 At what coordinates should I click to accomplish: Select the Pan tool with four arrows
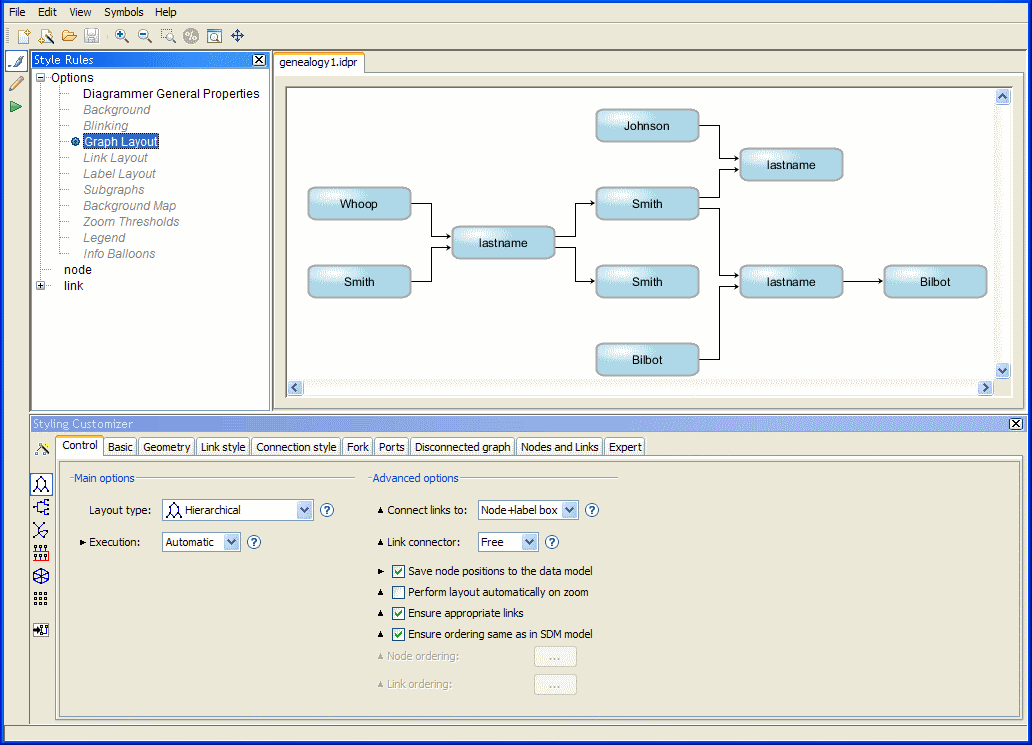click(238, 36)
